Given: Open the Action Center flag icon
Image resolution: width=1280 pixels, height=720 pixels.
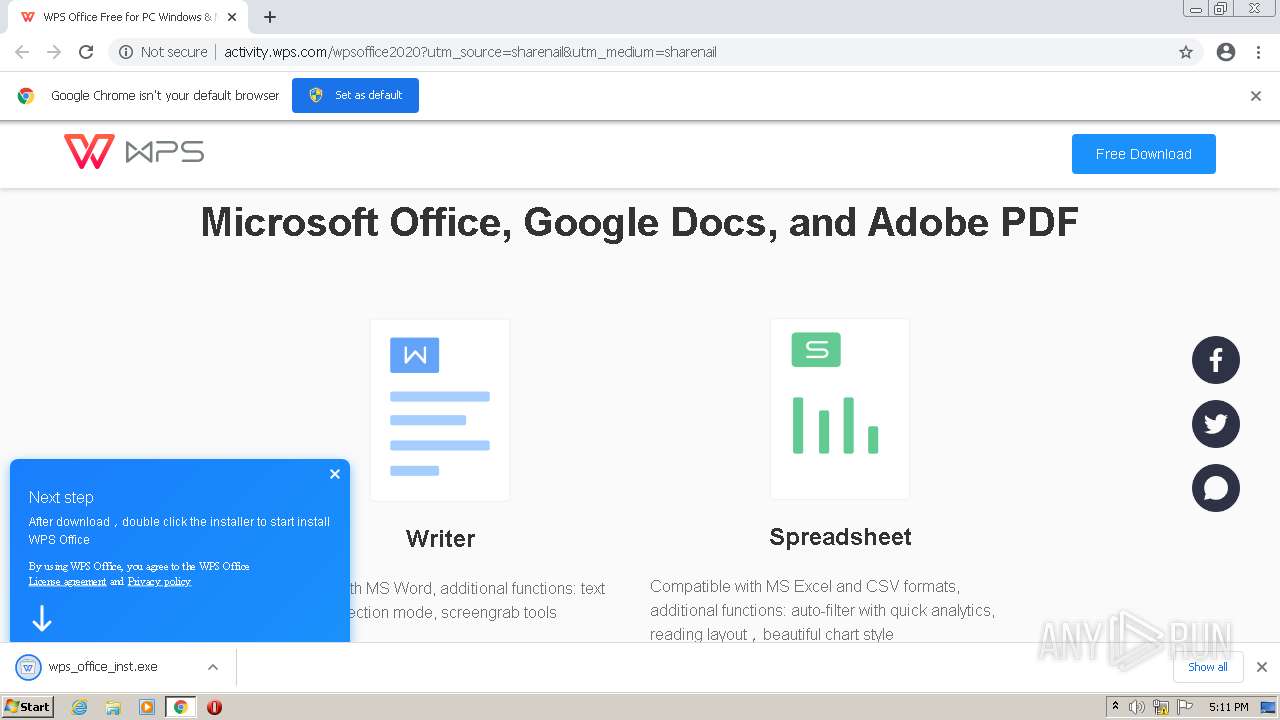Looking at the screenshot, I should click(x=1184, y=707).
